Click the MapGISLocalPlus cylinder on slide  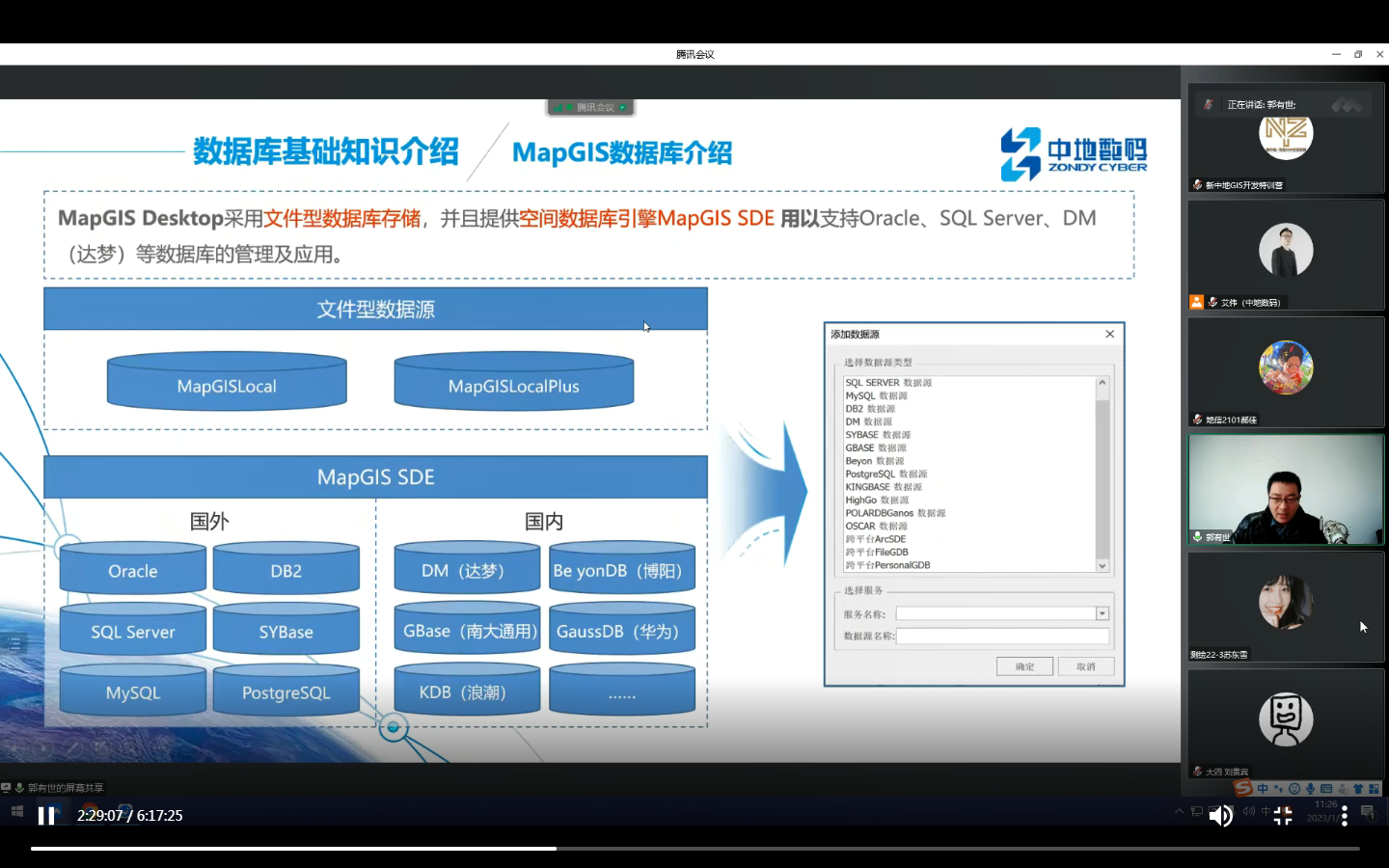point(514,382)
